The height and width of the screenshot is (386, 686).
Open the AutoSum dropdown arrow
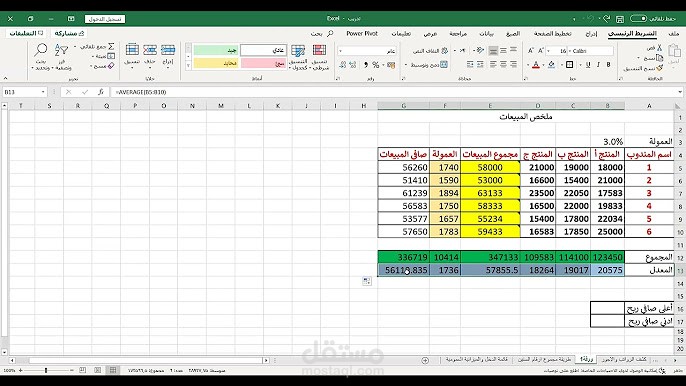click(75, 46)
